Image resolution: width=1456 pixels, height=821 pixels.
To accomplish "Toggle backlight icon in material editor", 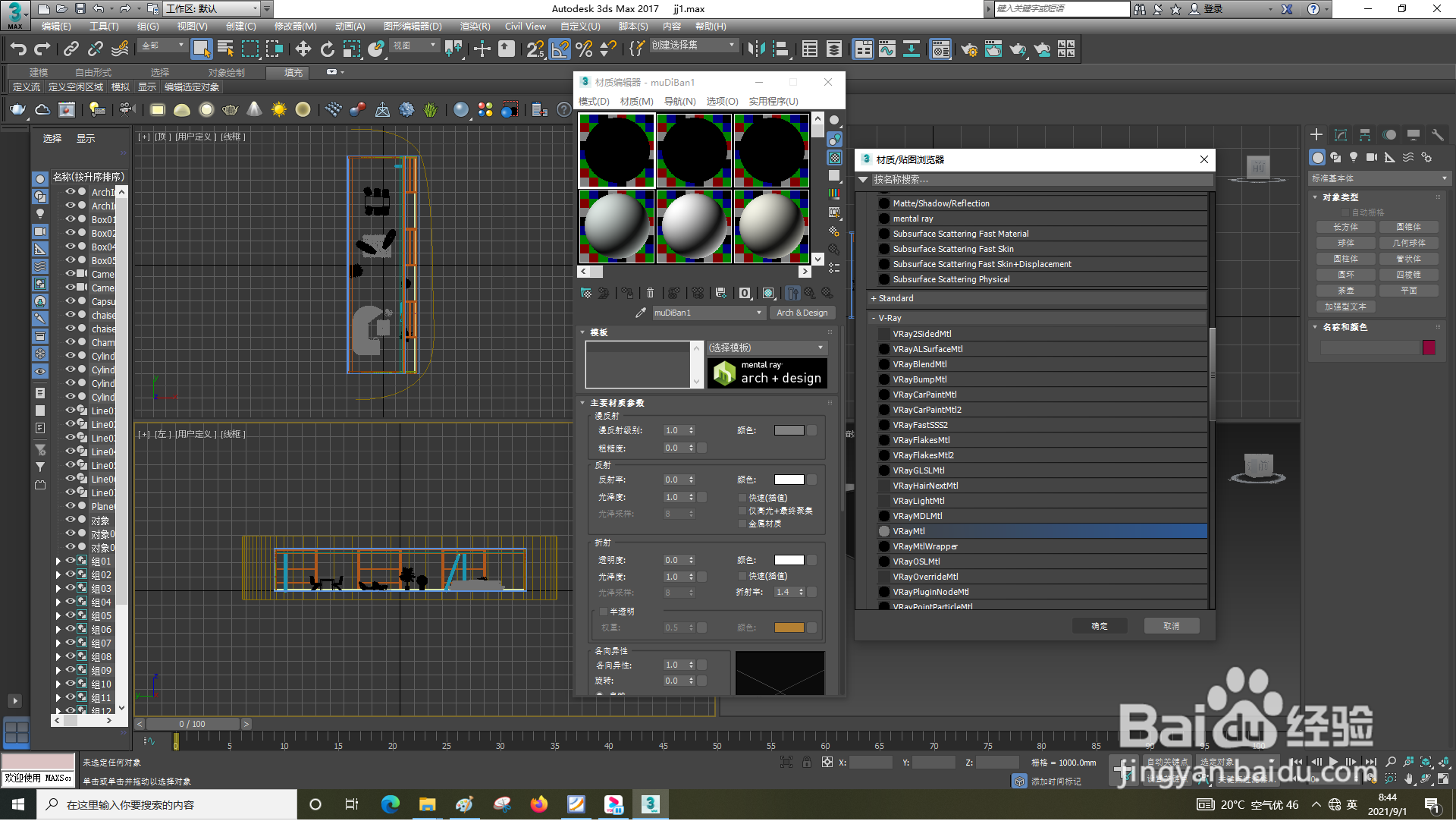I will click(834, 140).
